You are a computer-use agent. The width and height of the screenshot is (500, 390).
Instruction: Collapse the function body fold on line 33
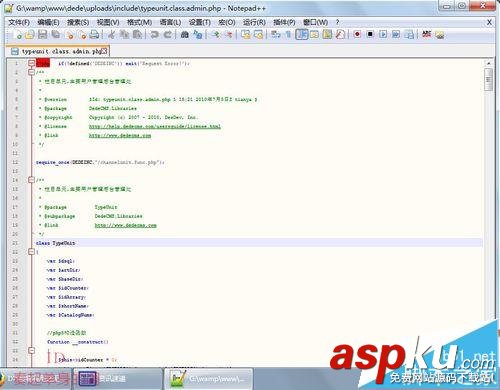tap(31, 350)
